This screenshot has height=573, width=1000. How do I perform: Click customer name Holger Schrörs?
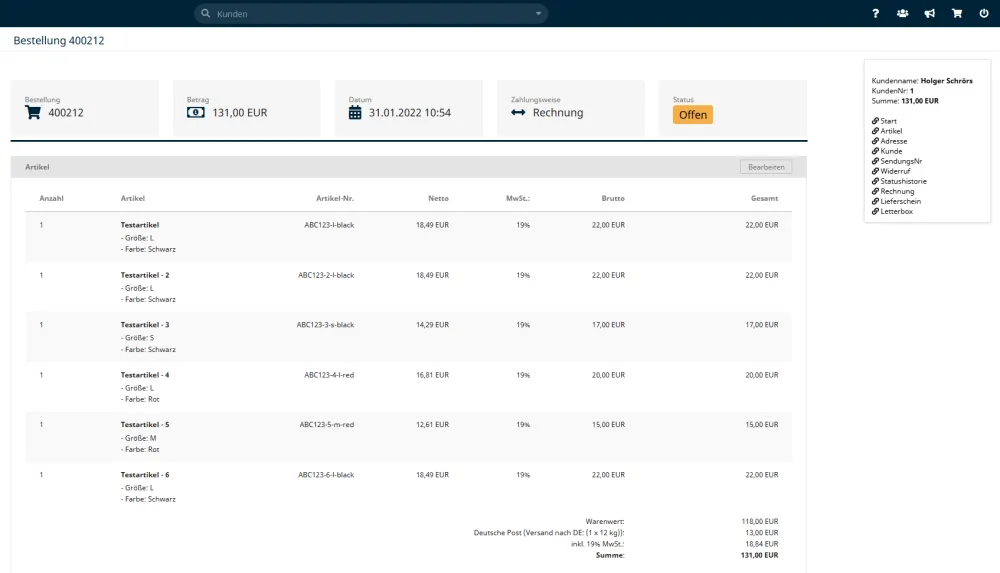coord(946,81)
